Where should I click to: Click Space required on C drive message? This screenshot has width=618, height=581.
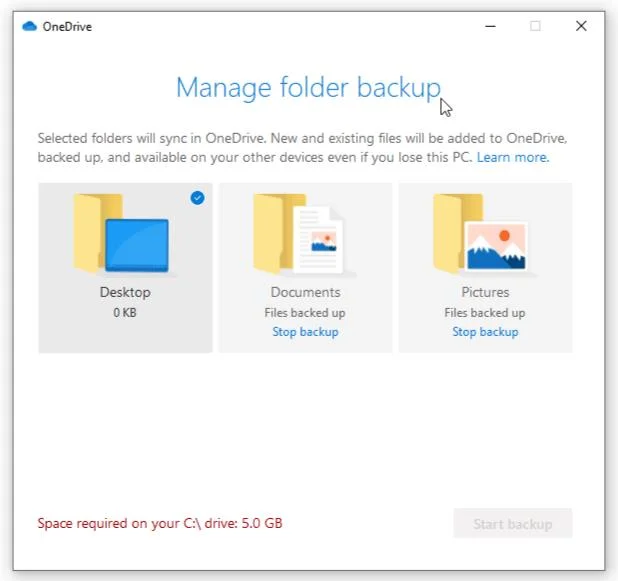160,523
